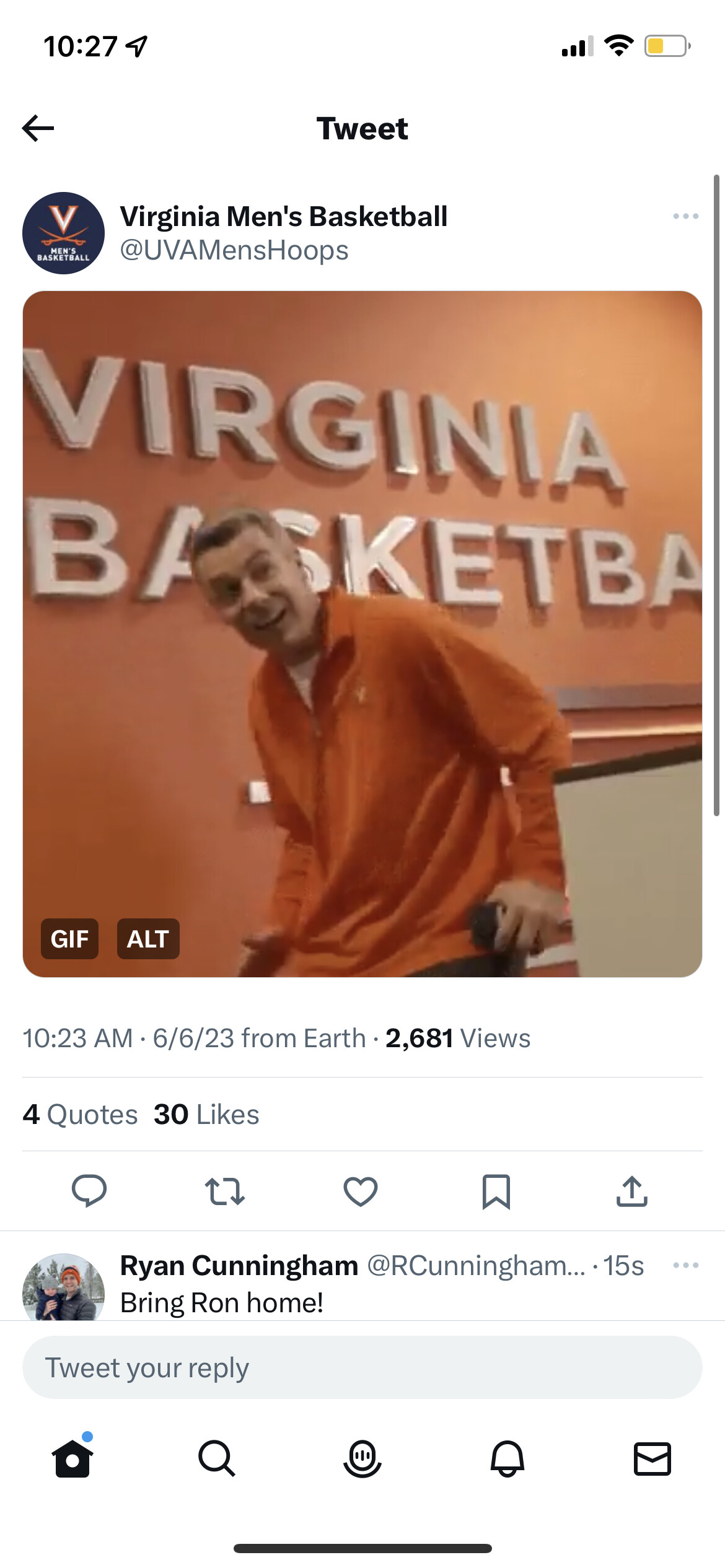Open the Notifications bell tab
Viewport: 725px width, 1568px height.
point(507,1458)
